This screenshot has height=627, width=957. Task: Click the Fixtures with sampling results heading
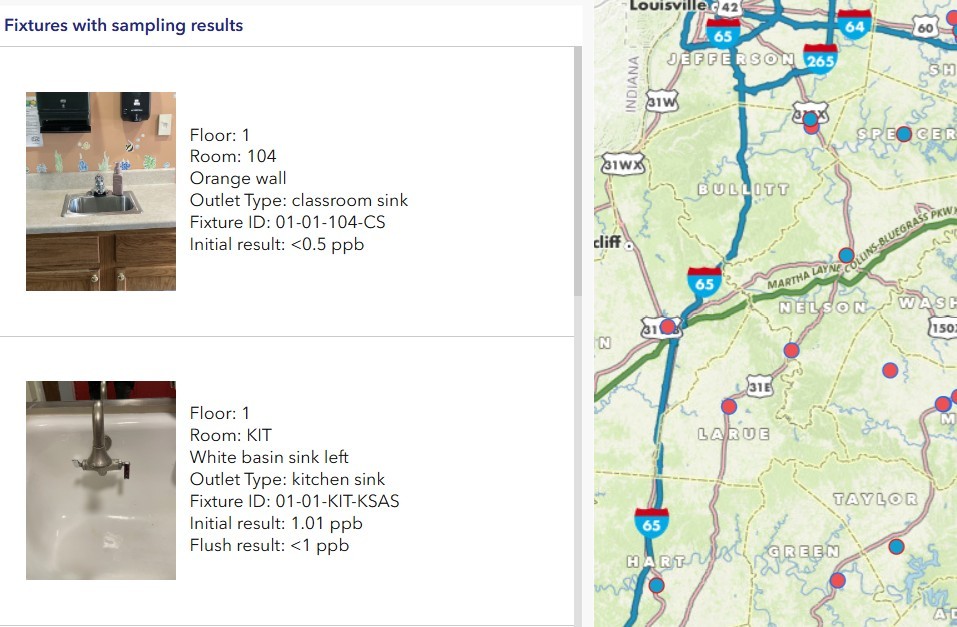[124, 25]
